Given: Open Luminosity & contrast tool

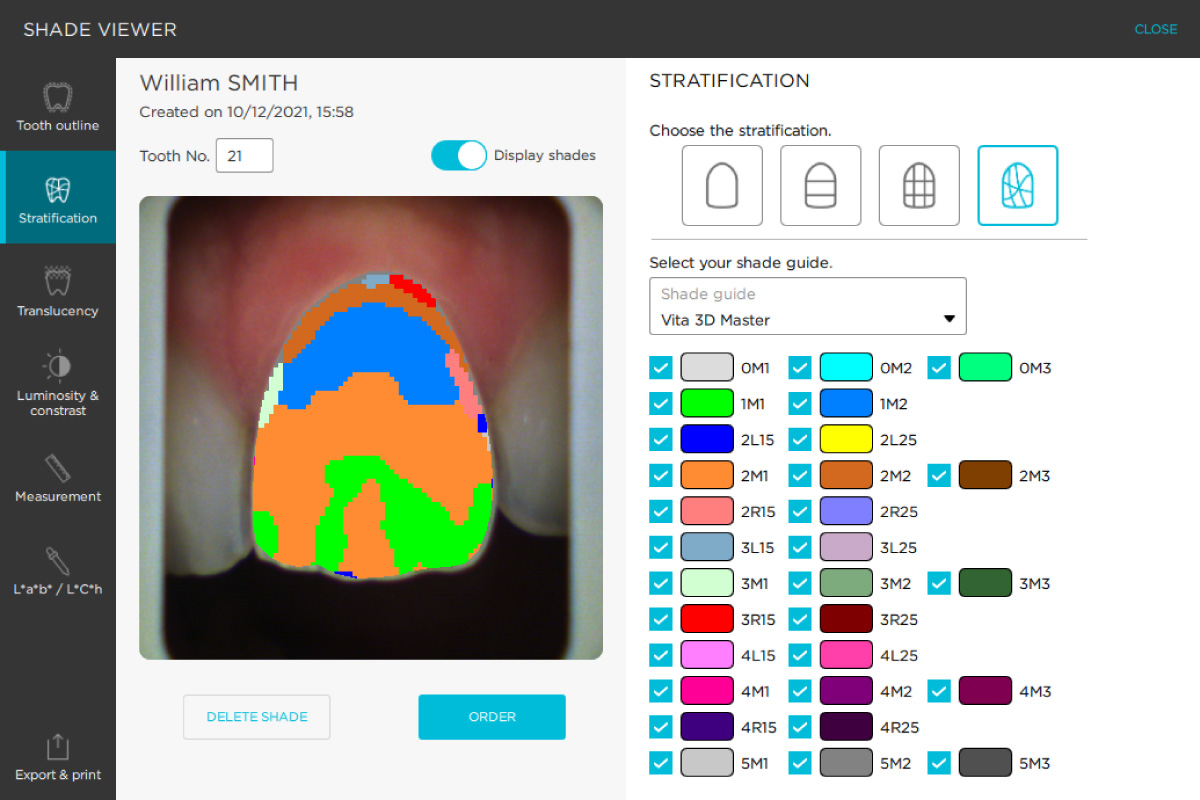Looking at the screenshot, I should pyautogui.click(x=58, y=385).
